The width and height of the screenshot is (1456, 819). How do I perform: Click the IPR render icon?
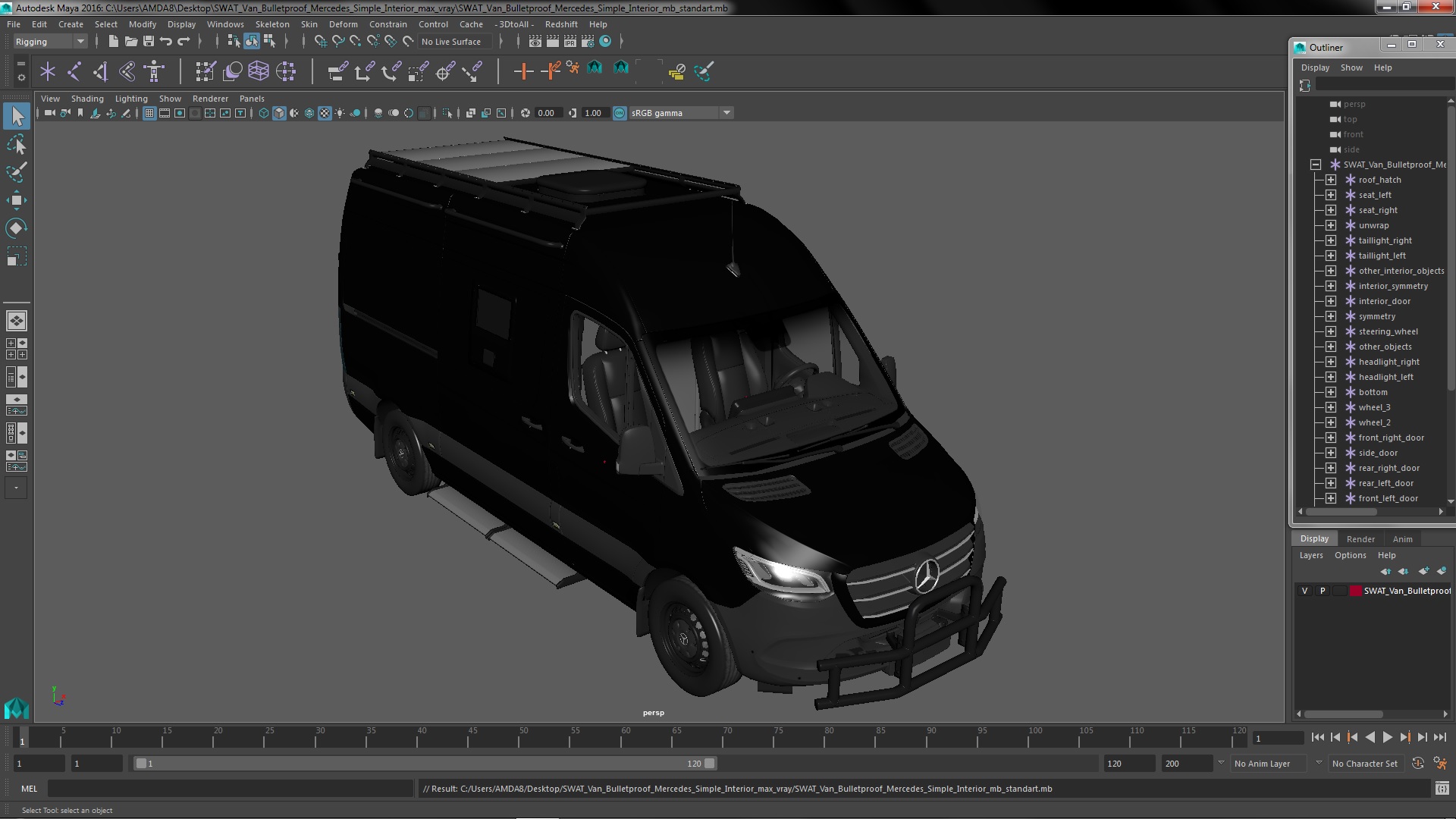coord(570,41)
